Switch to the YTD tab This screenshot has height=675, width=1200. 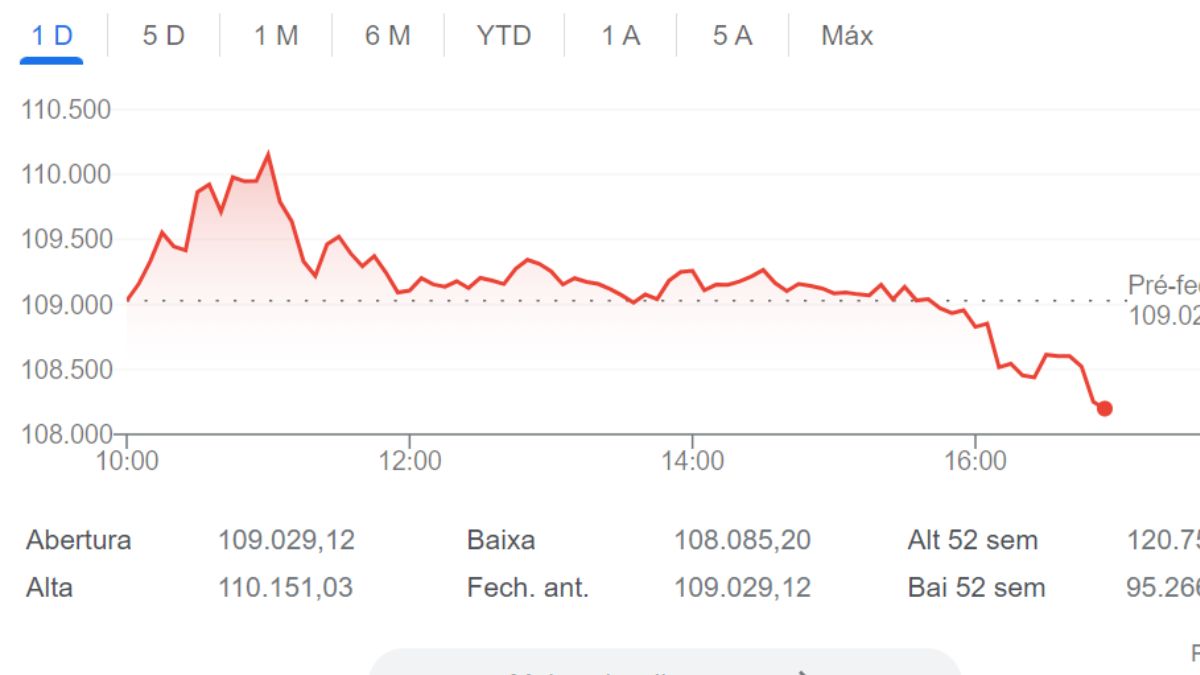(503, 36)
